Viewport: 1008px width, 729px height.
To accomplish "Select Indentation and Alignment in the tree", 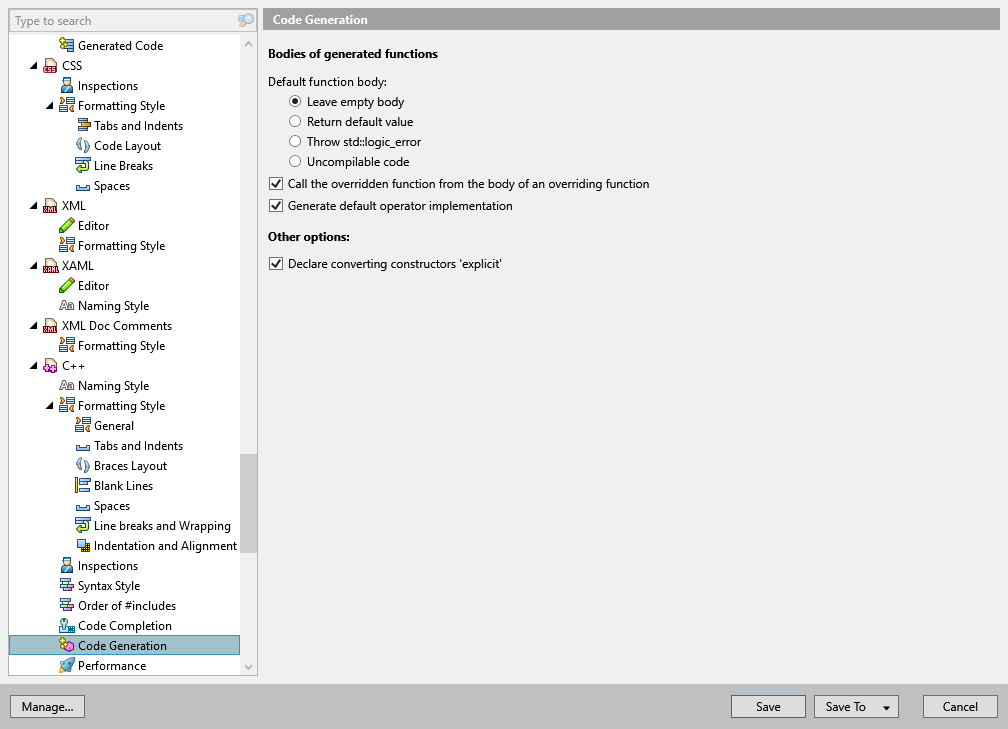I will pos(82,545).
